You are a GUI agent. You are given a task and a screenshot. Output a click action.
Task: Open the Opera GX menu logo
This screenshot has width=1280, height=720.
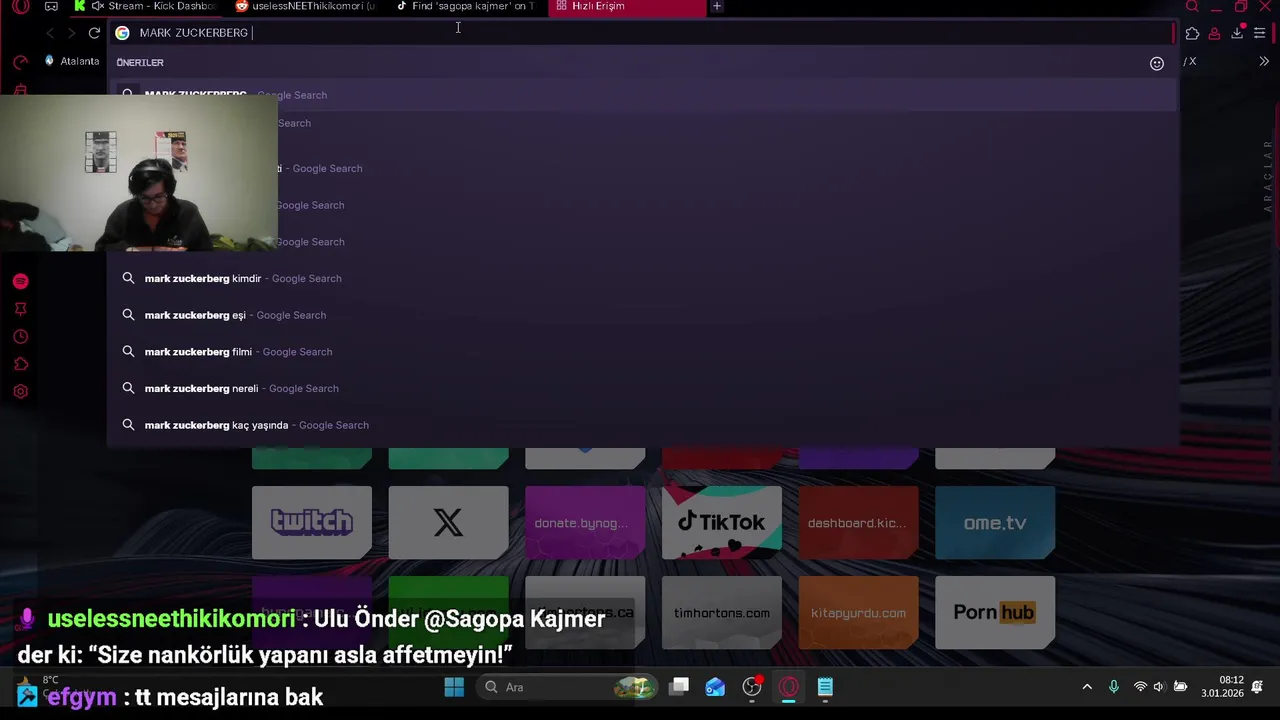tap(21, 6)
